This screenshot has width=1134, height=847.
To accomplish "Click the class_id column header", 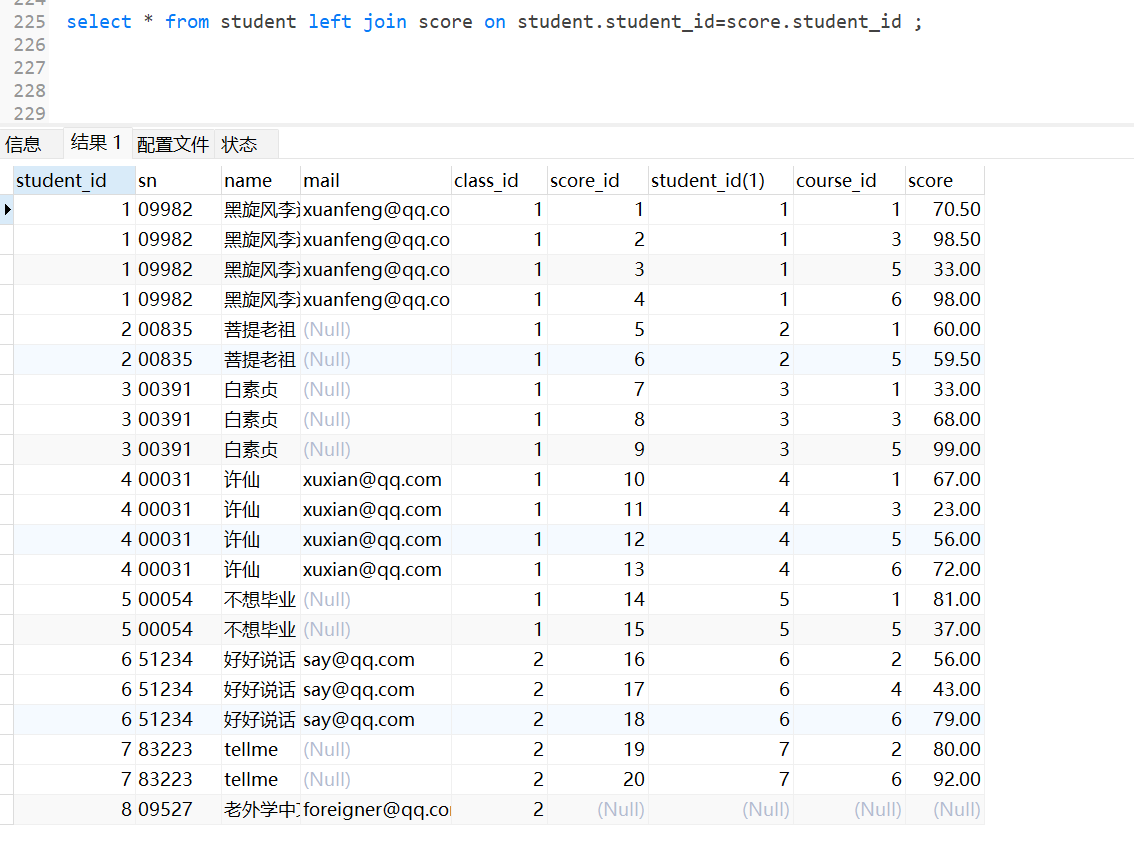I will (x=499, y=180).
